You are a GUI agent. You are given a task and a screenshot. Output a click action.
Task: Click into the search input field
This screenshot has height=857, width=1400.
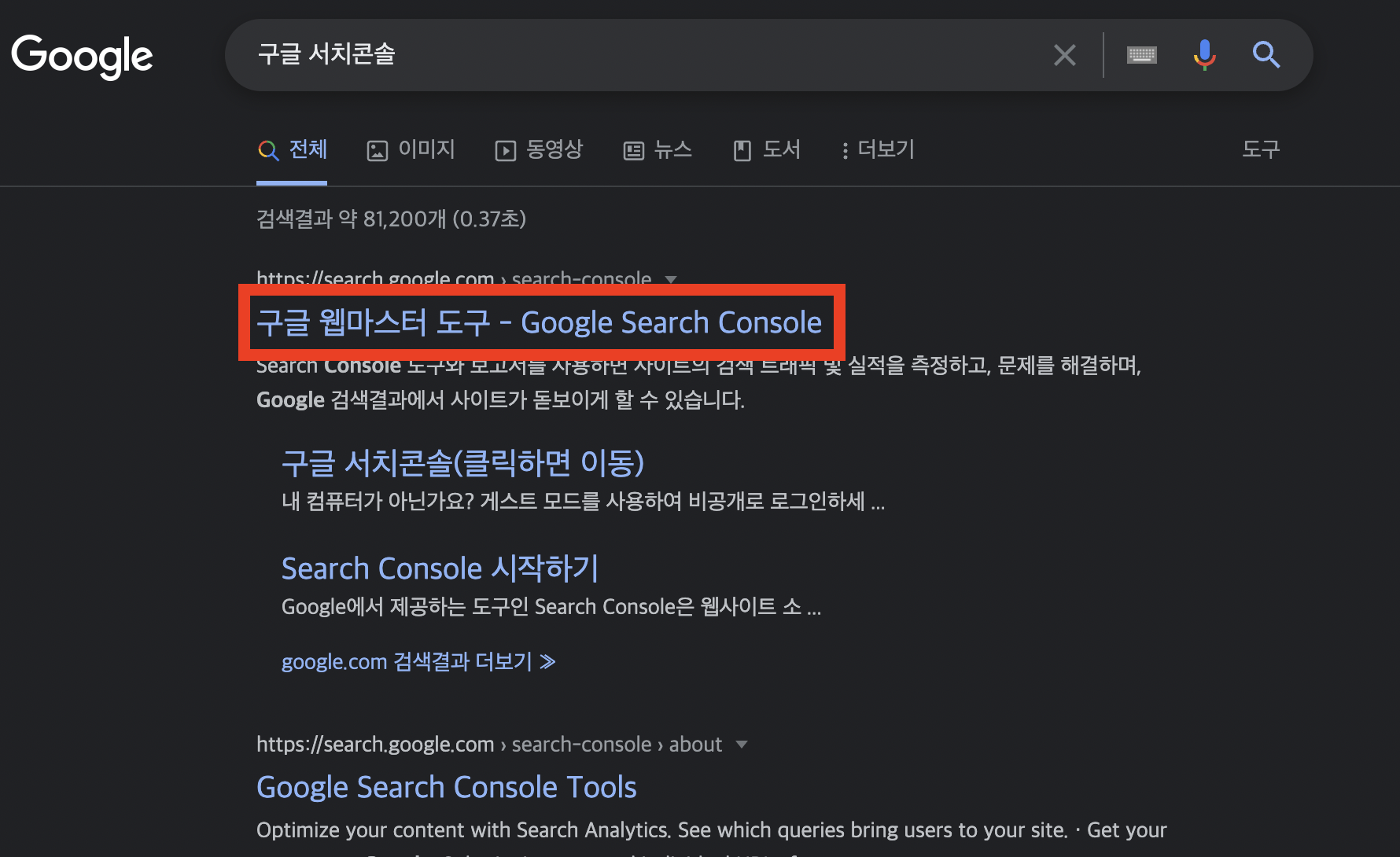click(645, 55)
